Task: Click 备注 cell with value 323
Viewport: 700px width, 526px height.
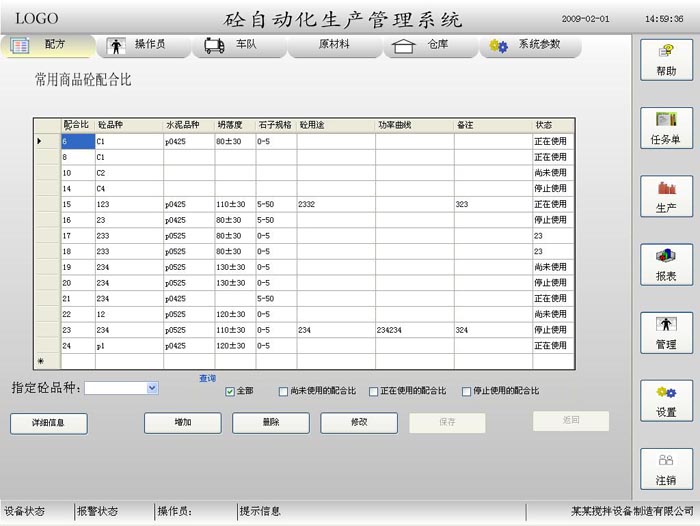Action: click(493, 204)
